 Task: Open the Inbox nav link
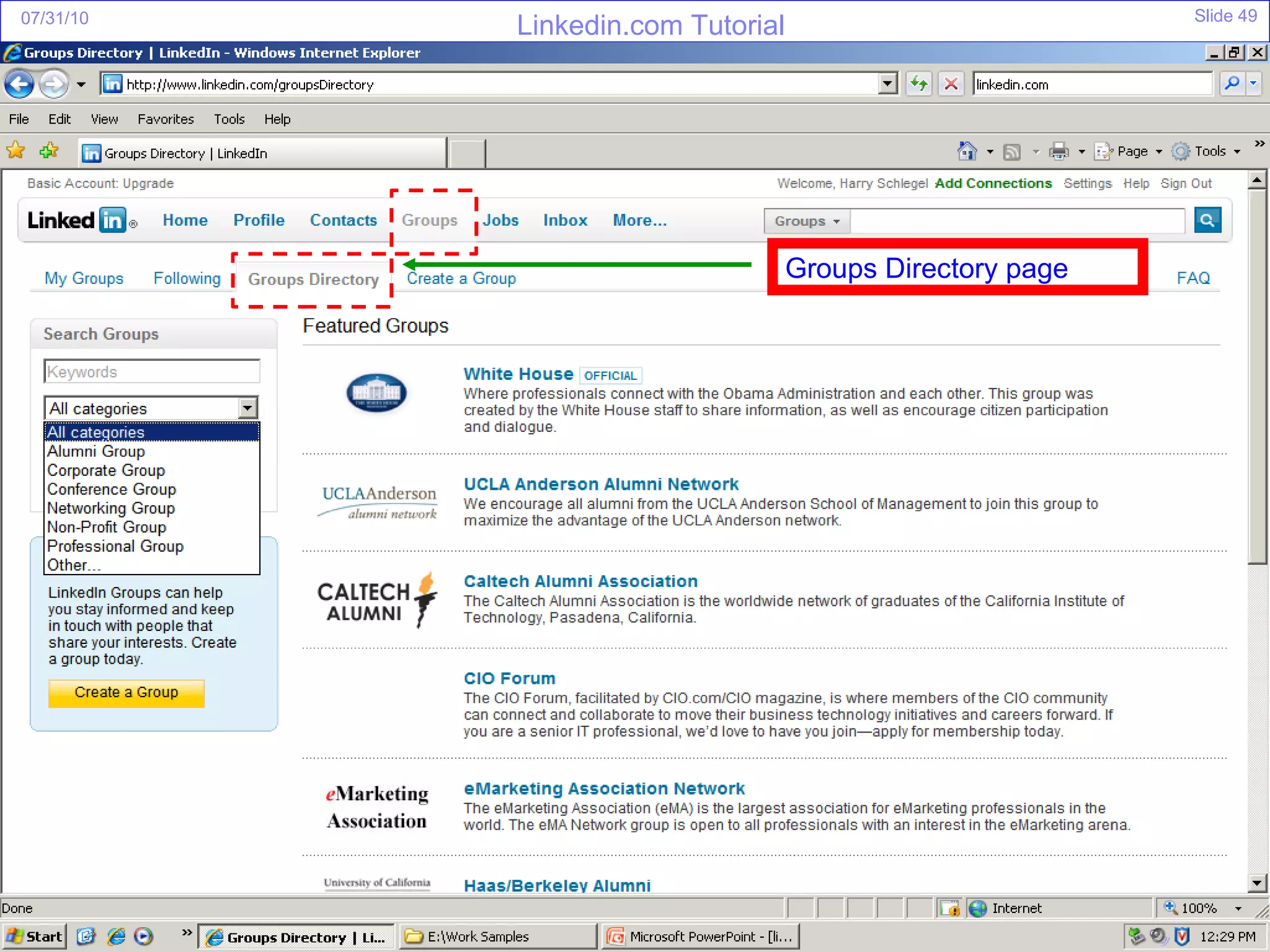[x=565, y=220]
